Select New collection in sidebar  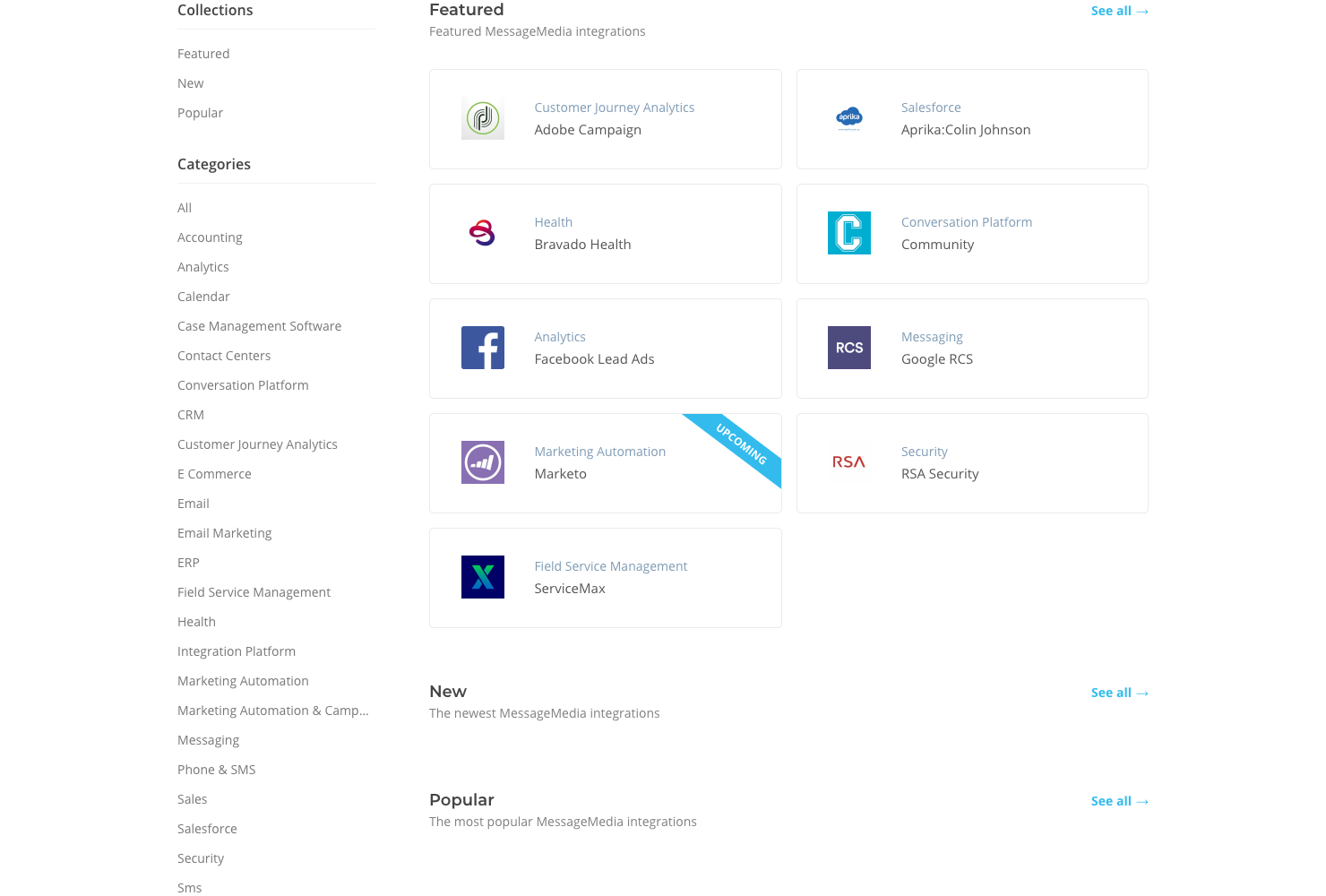[191, 83]
